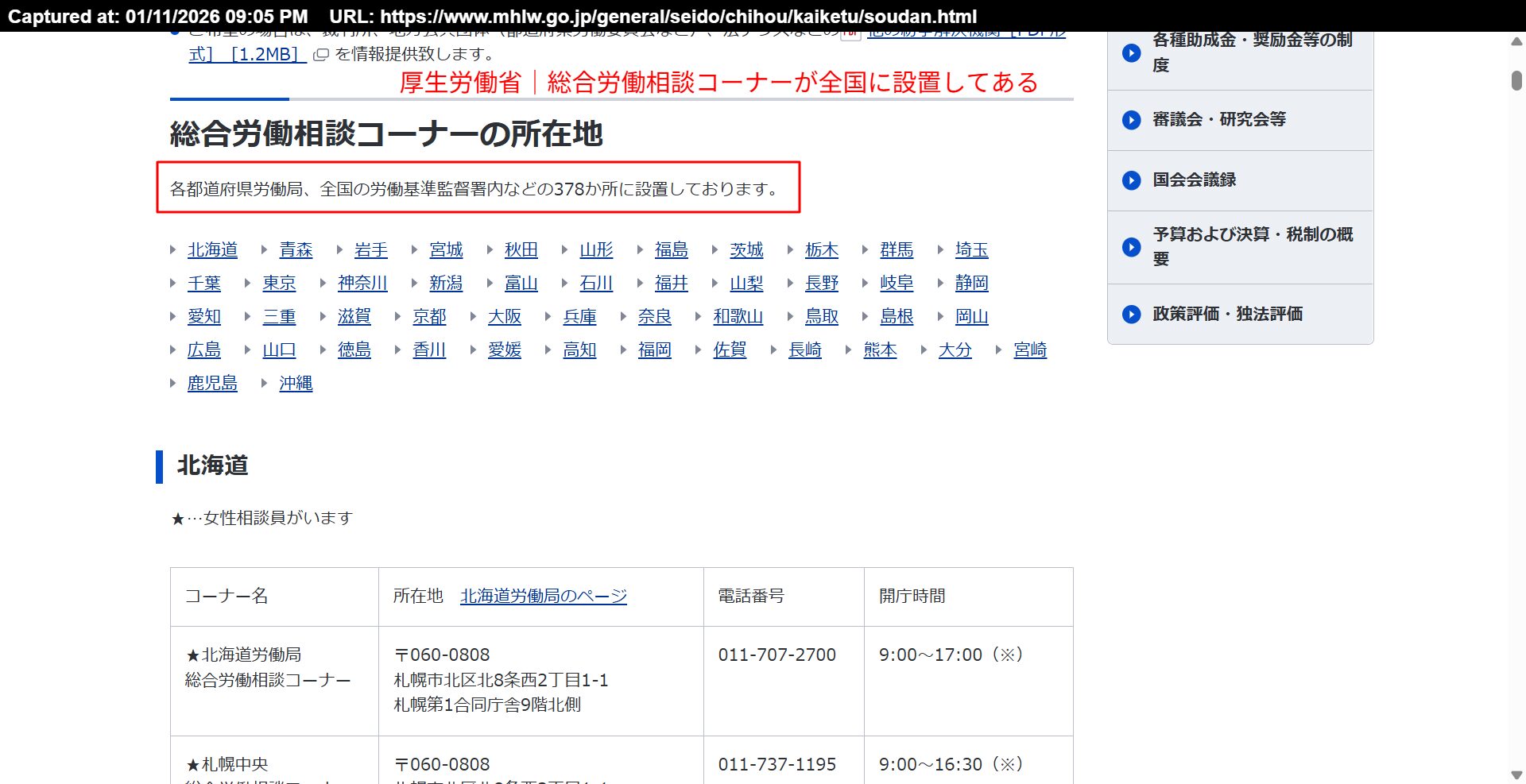Open the 国会会議録 sidebar menu item
The image size is (1526, 784).
[1240, 180]
